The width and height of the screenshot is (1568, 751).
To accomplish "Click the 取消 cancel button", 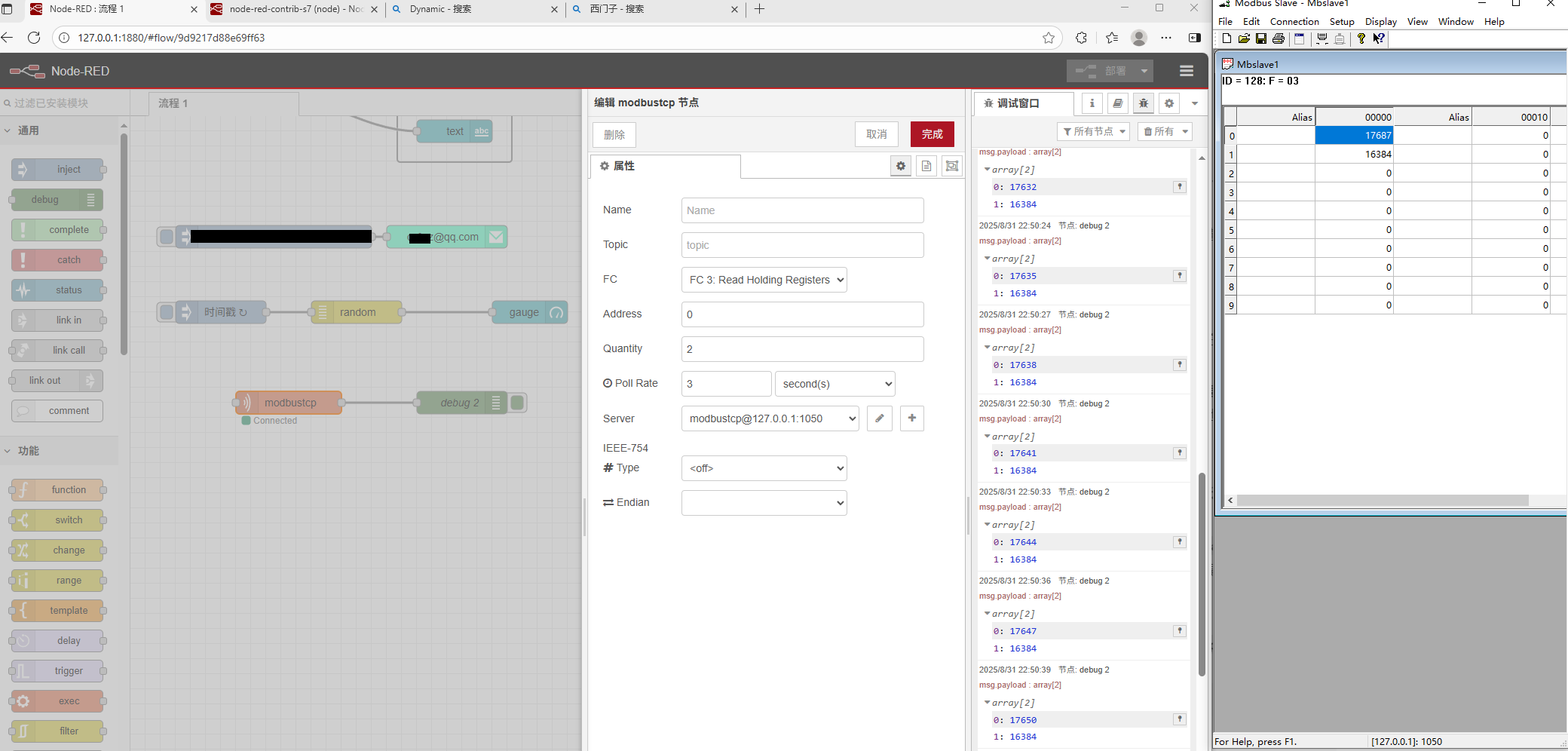I will tap(877, 134).
